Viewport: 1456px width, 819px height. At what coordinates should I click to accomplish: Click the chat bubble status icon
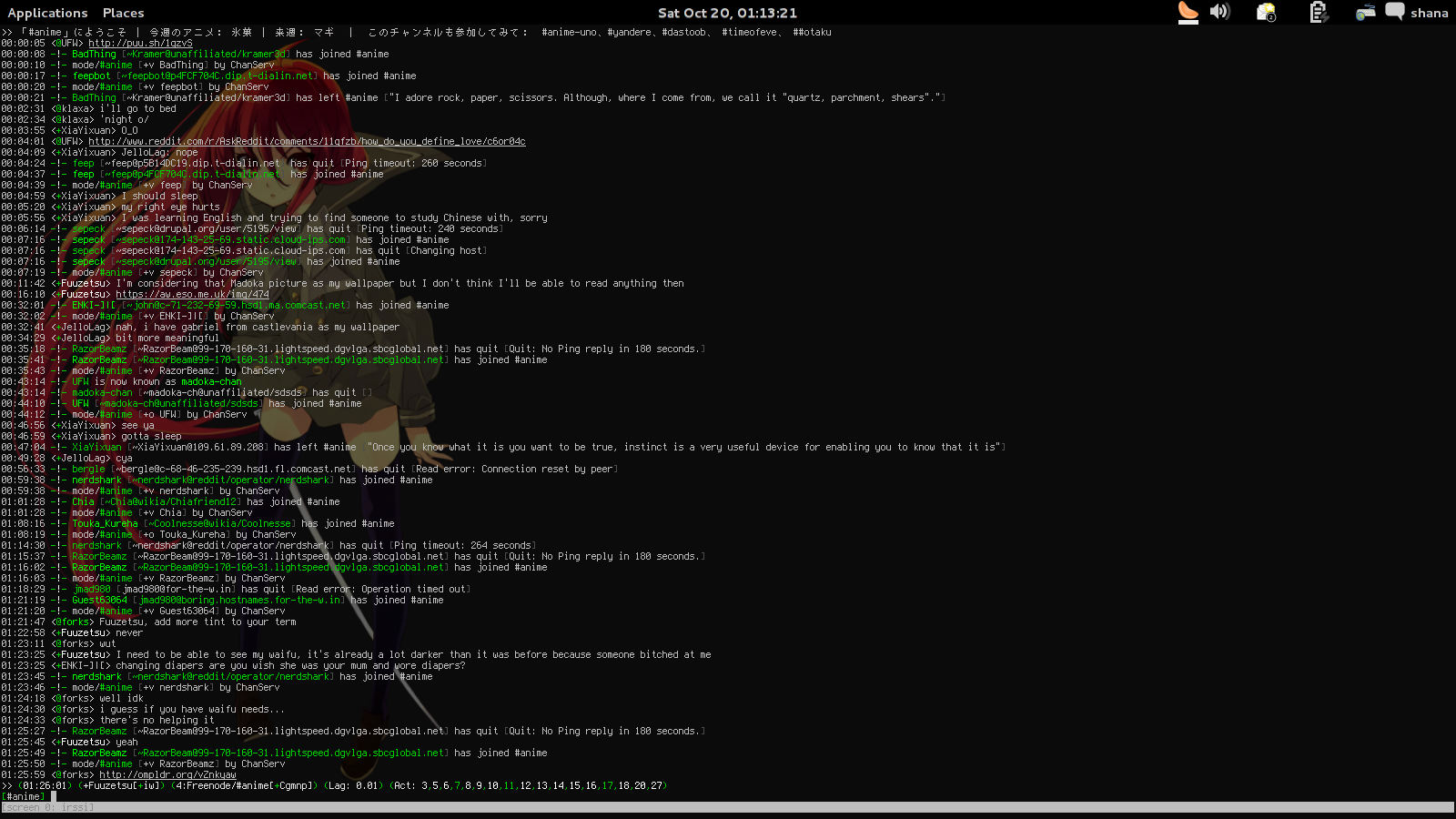[1394, 12]
